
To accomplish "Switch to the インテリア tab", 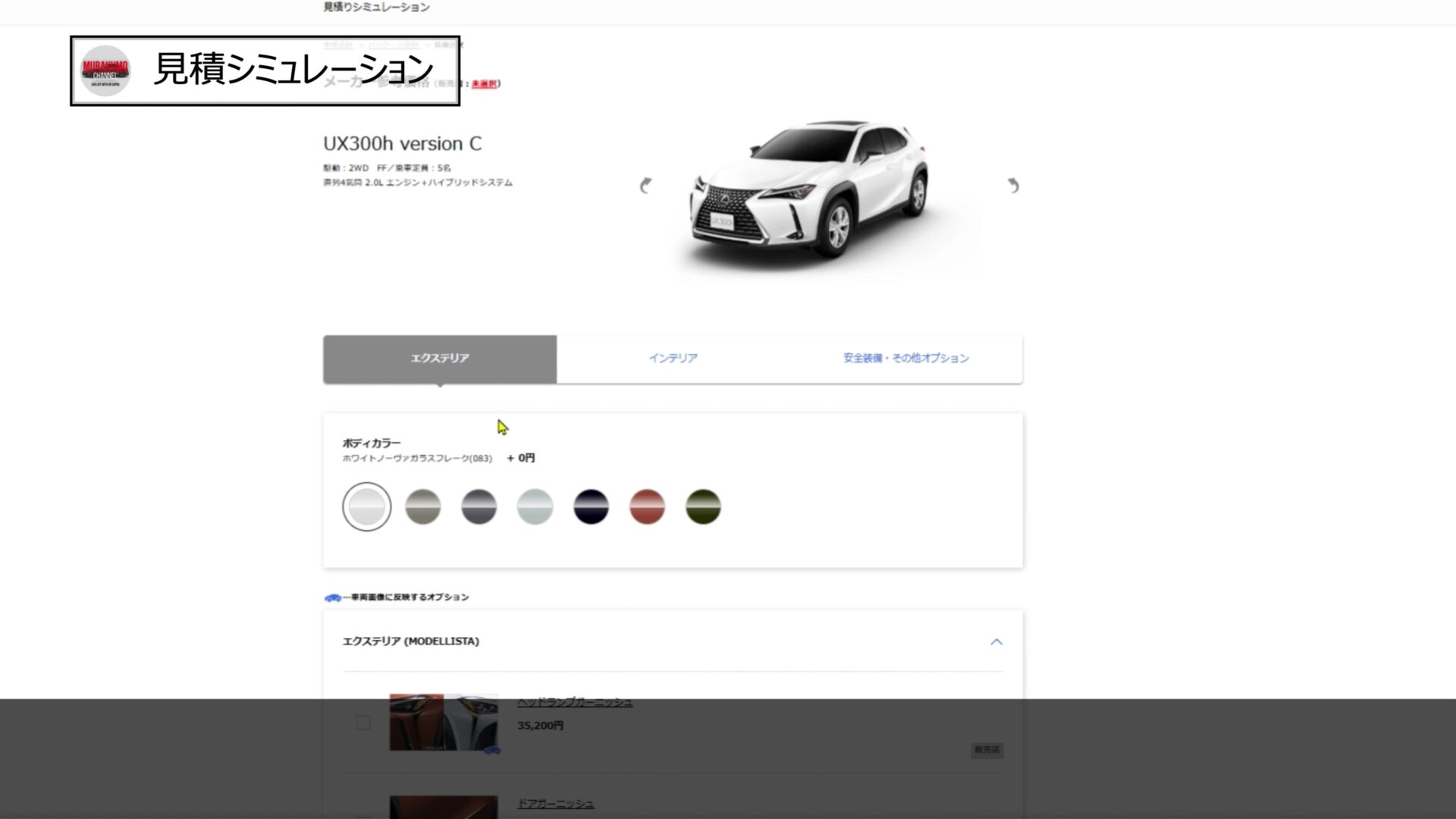I will [x=673, y=358].
